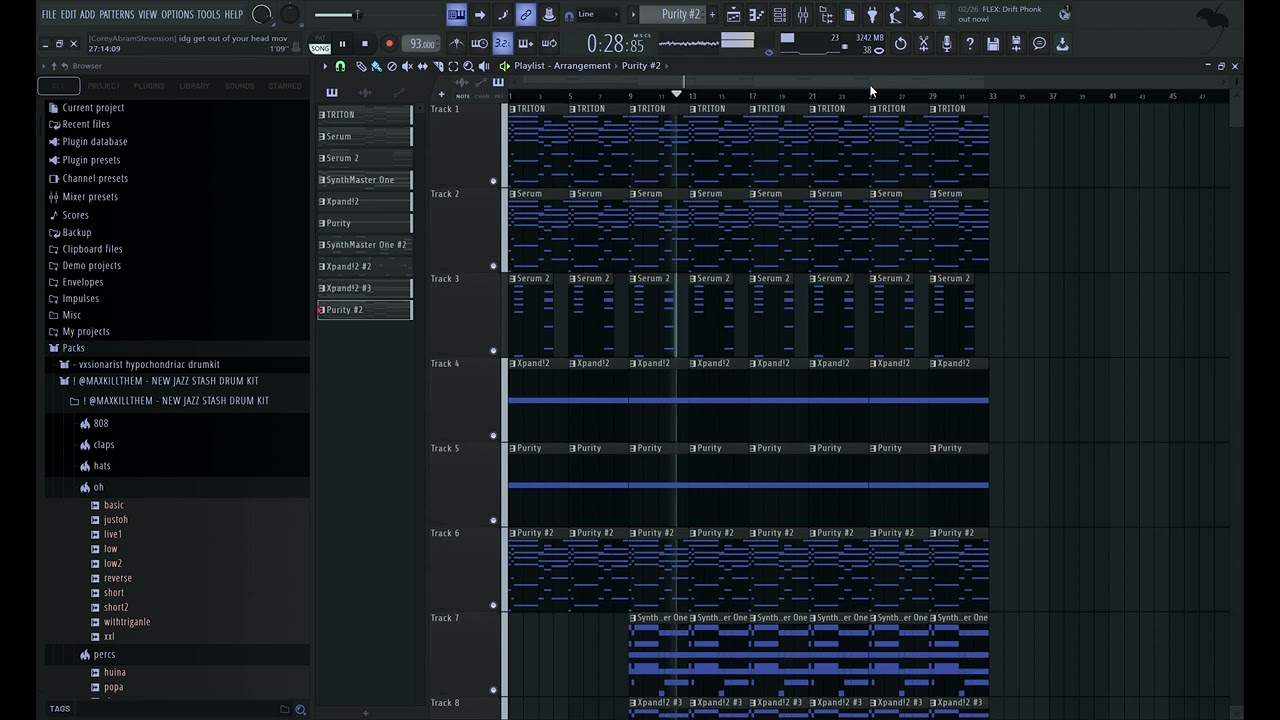Open the project info chat bubble icon
Image resolution: width=1280 pixels, height=720 pixels.
(1039, 44)
